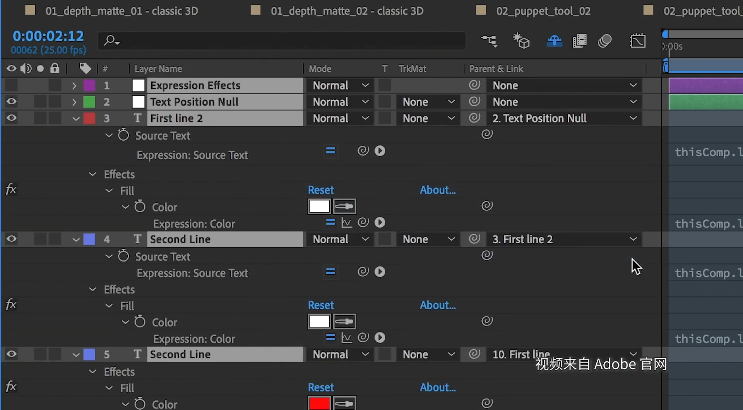Open TrkMat dropdown for Text Position Null
The width and height of the screenshot is (743, 410).
427,101
